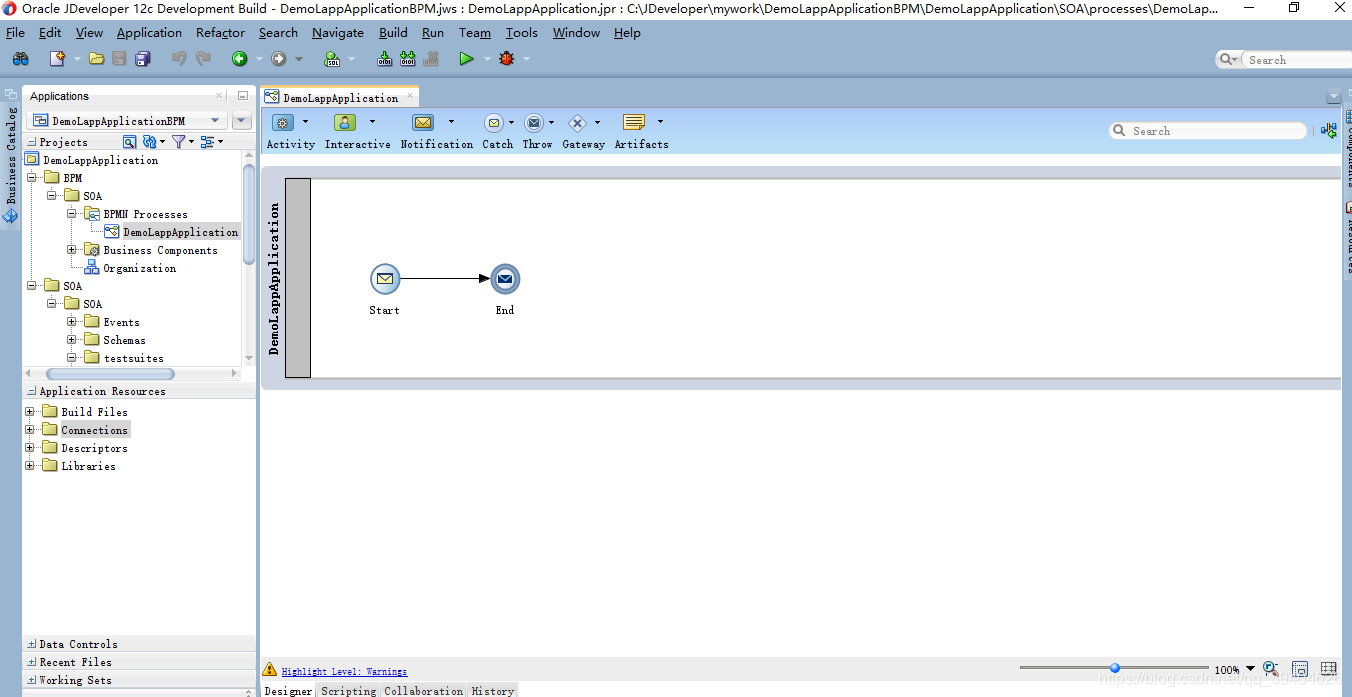Select DemoLappApplication under BPMN Processes
The height and width of the screenshot is (697, 1352).
pyautogui.click(x=180, y=232)
